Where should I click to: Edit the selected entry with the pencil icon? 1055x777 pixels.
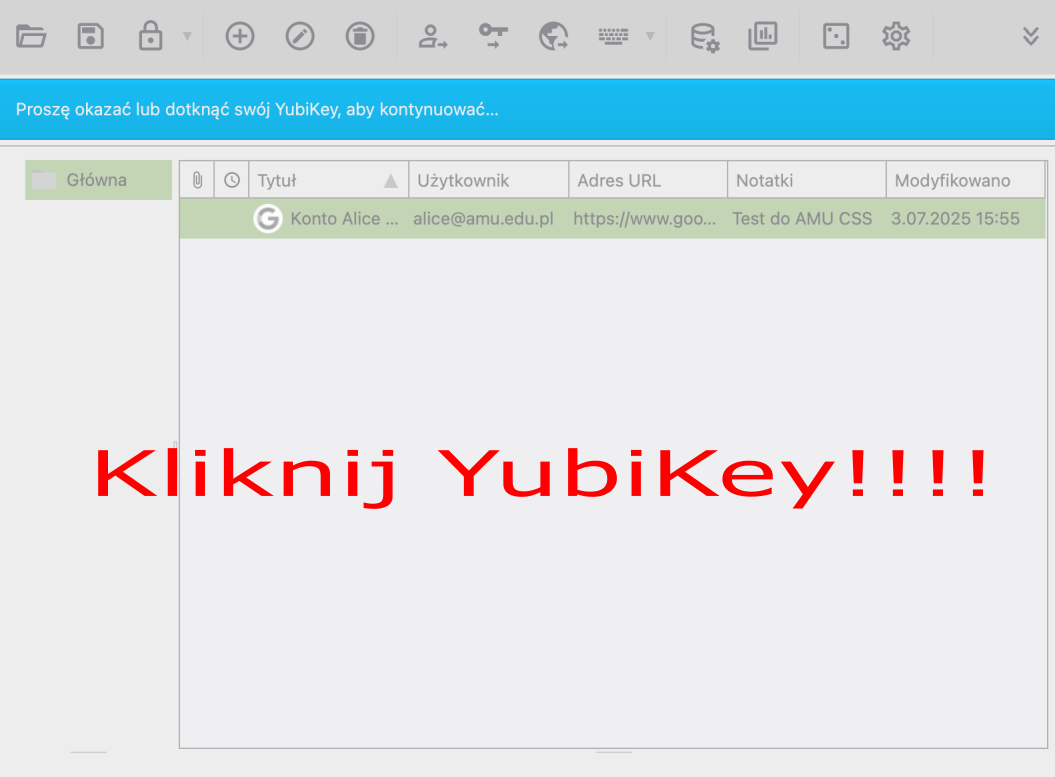(x=300, y=37)
